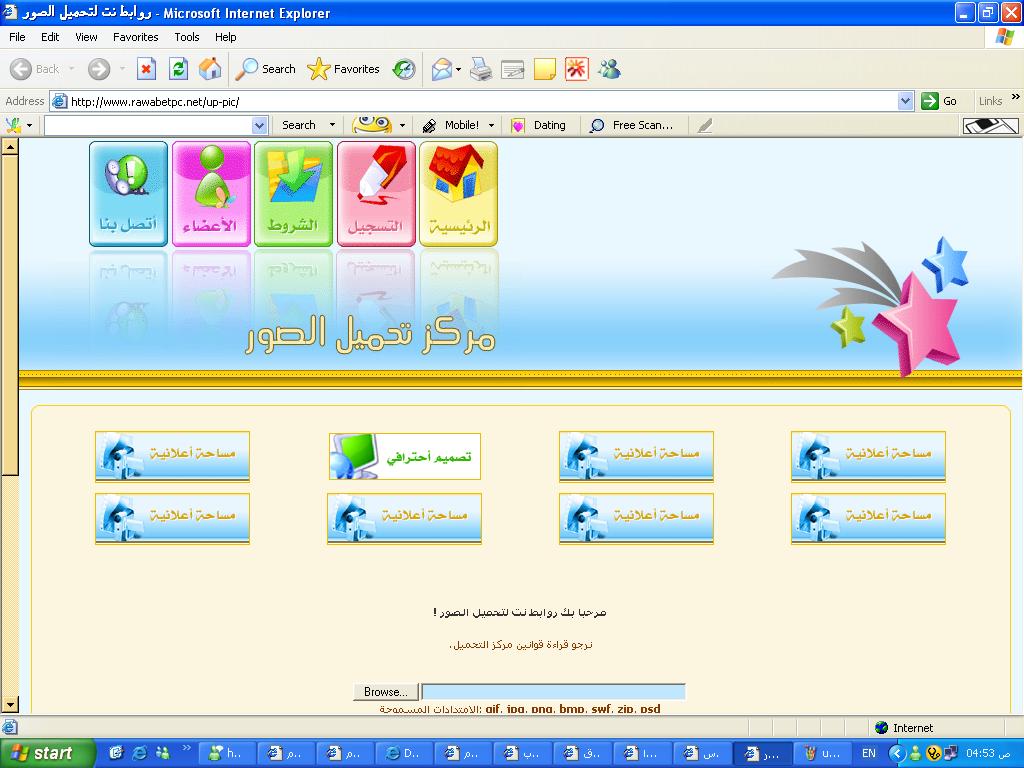Click the yellow smiley emoticon icon

click(371, 125)
